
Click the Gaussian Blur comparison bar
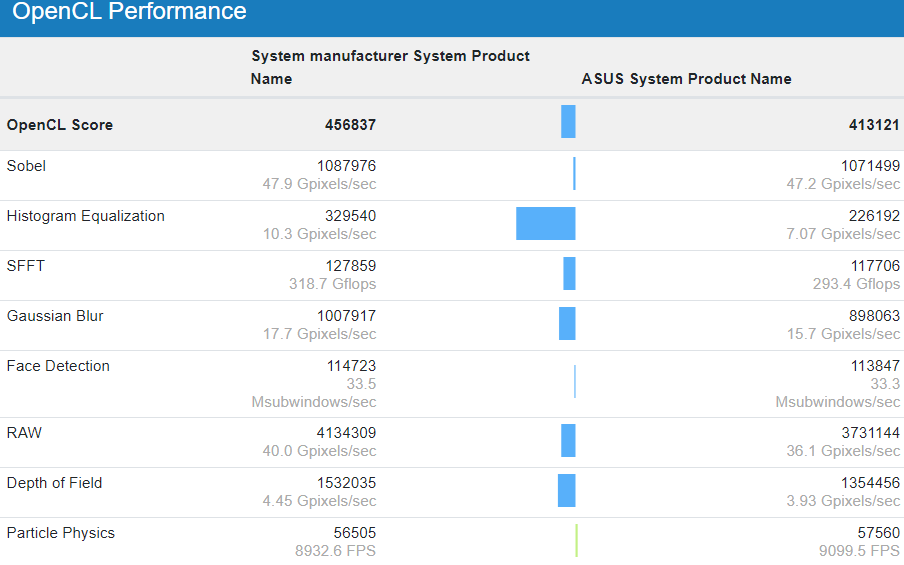tap(567, 323)
